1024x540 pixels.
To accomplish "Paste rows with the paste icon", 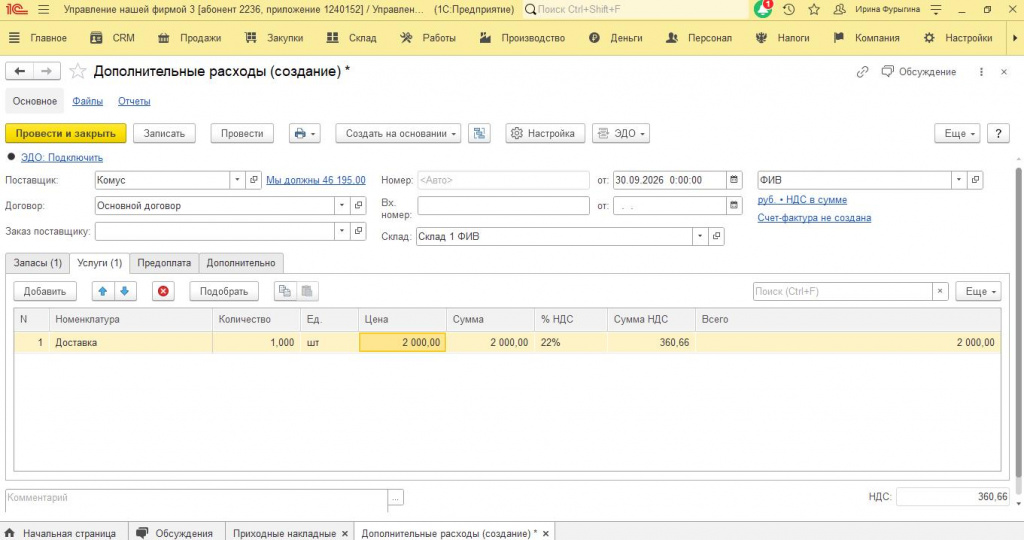I will tap(307, 291).
